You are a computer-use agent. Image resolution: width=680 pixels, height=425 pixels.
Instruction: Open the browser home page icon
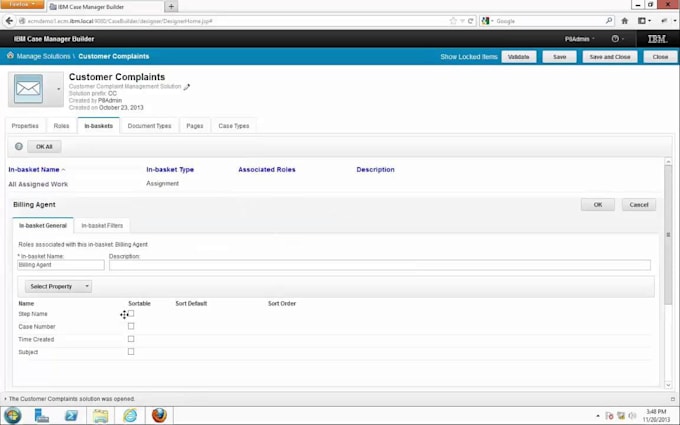point(624,20)
